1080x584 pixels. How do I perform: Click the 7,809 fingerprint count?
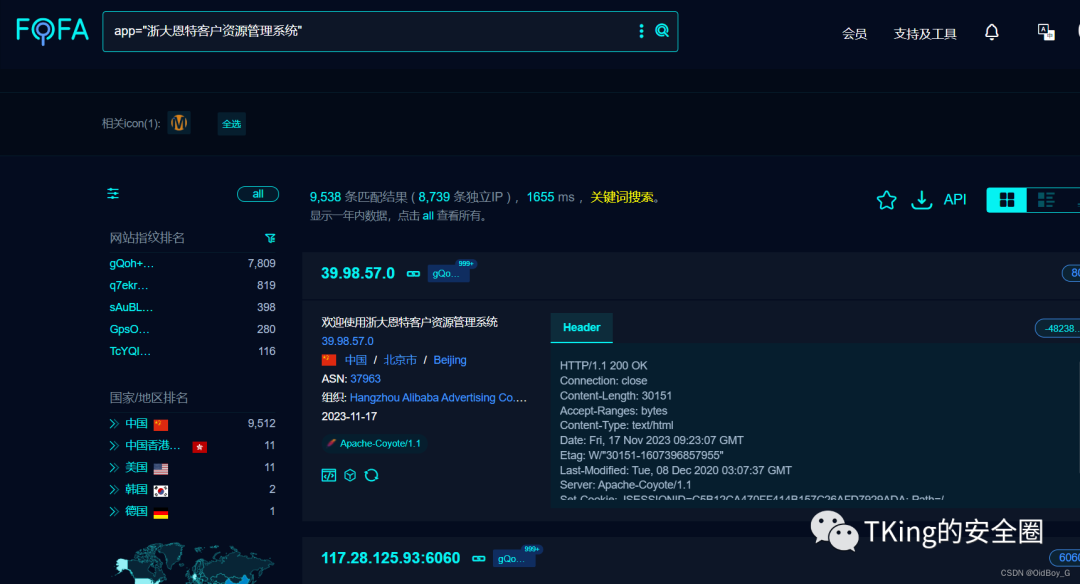point(262,264)
